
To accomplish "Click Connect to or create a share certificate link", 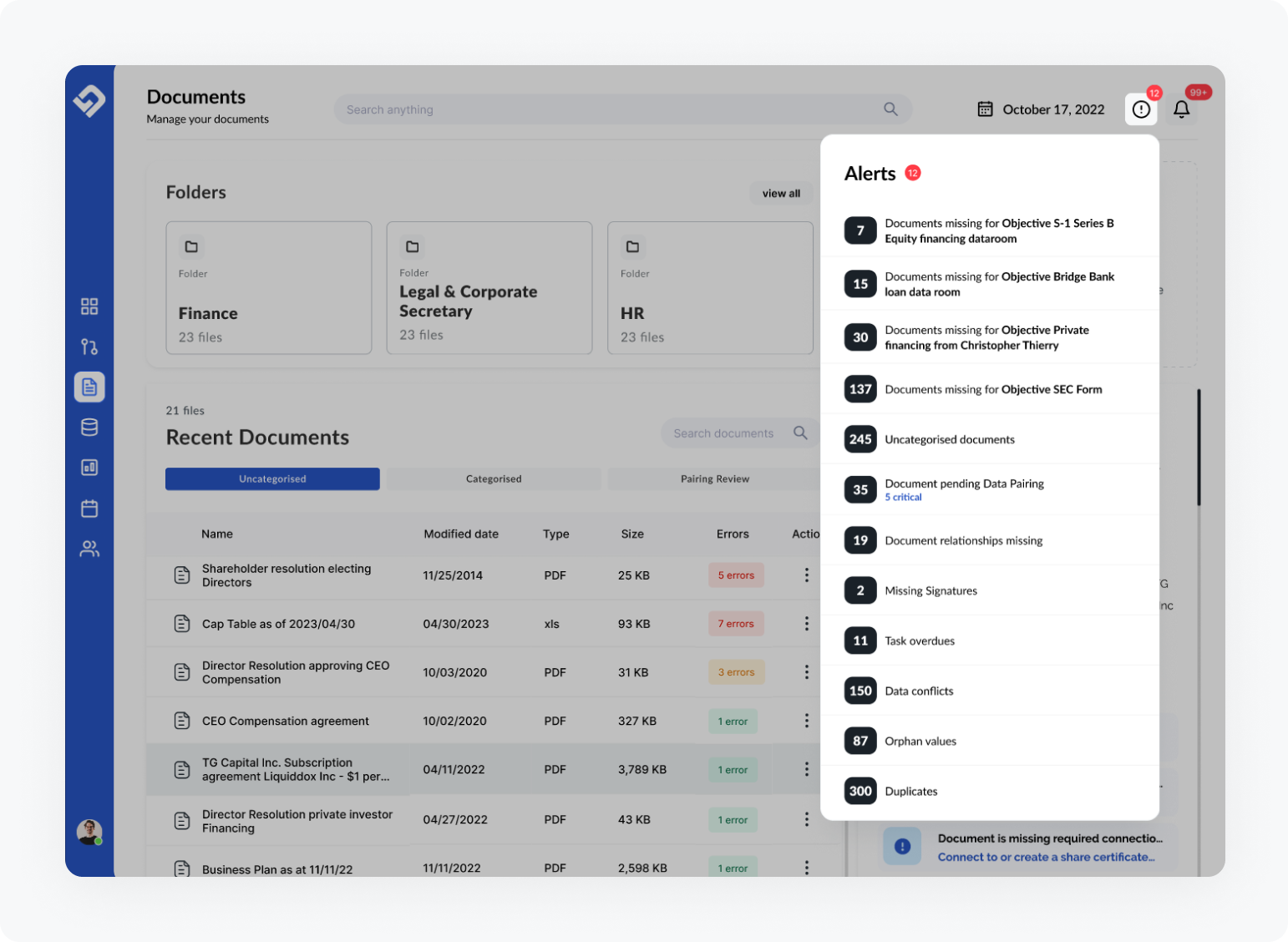I will 1046,857.
